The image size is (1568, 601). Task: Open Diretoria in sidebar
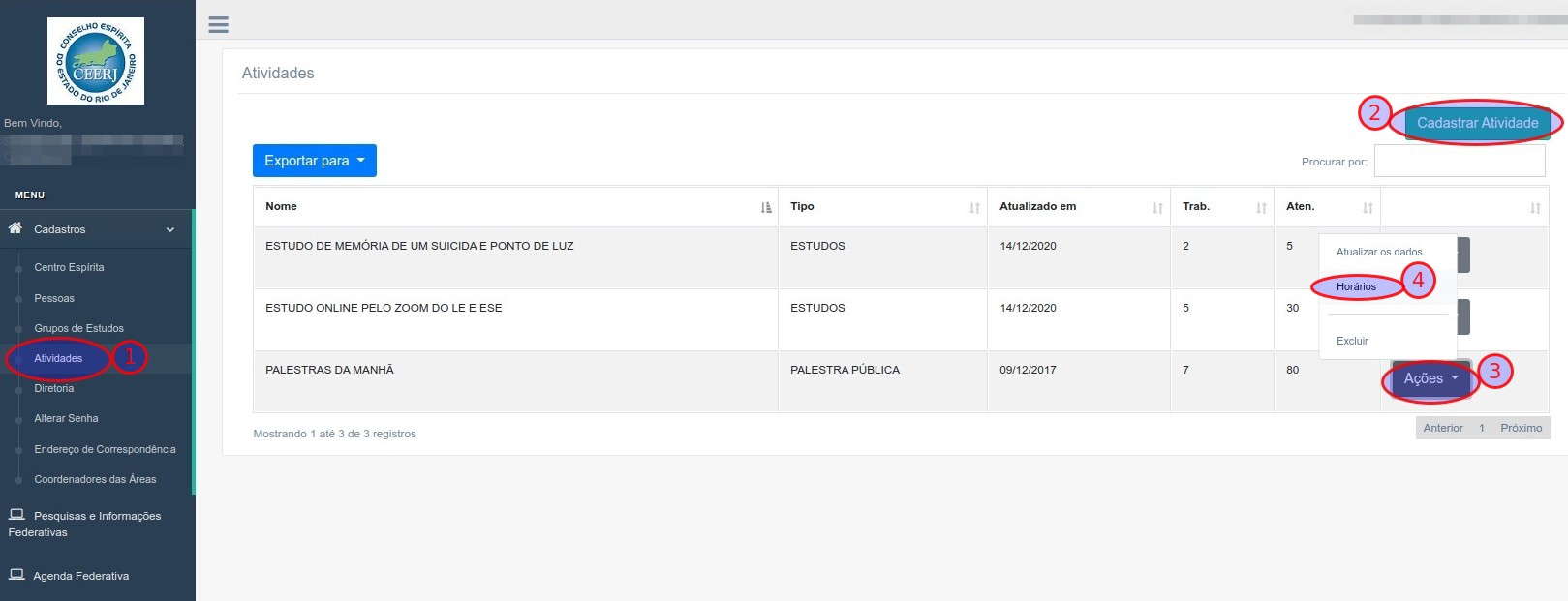coord(53,388)
